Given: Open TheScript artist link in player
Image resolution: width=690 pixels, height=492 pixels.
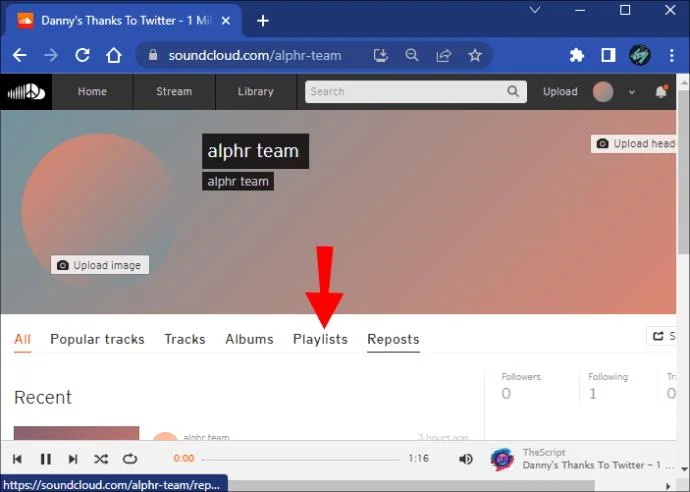Looking at the screenshot, I should click(544, 452).
